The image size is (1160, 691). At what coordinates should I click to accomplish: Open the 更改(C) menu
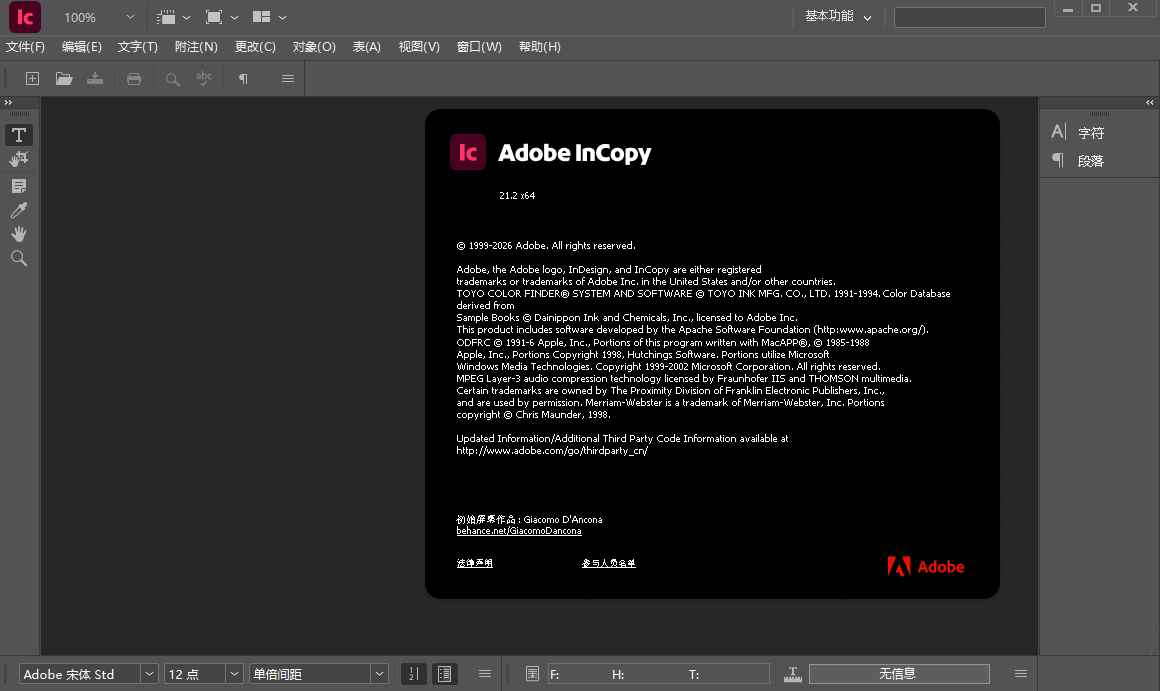click(255, 47)
